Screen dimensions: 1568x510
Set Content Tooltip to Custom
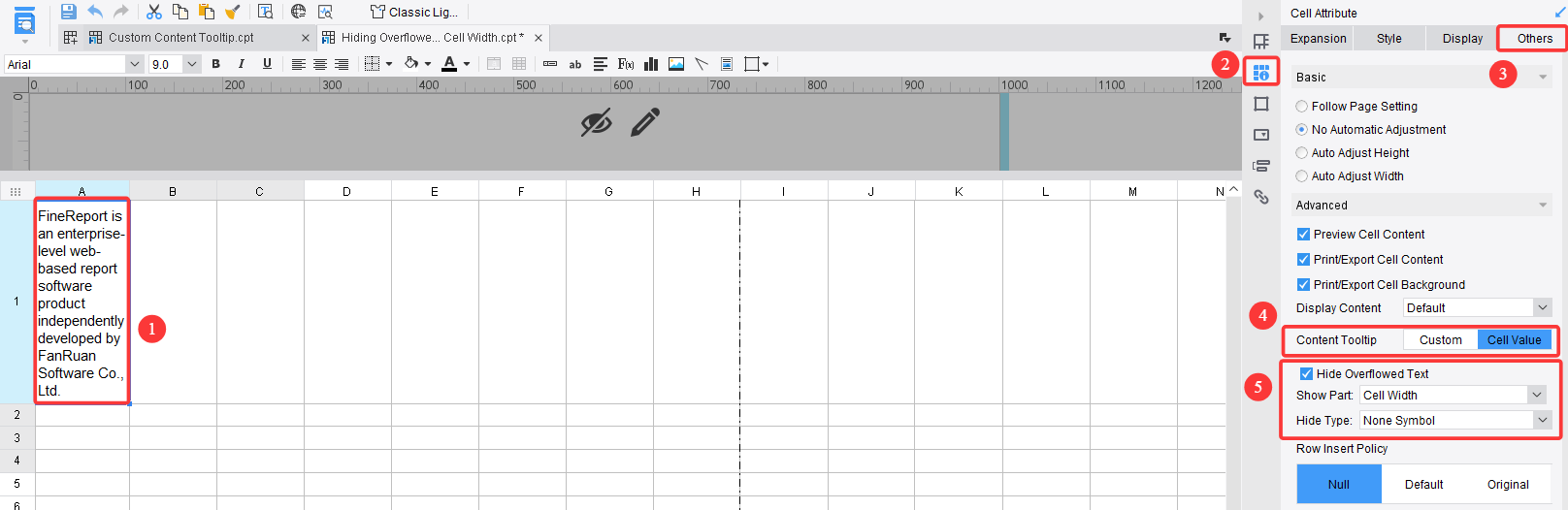pyautogui.click(x=1441, y=340)
